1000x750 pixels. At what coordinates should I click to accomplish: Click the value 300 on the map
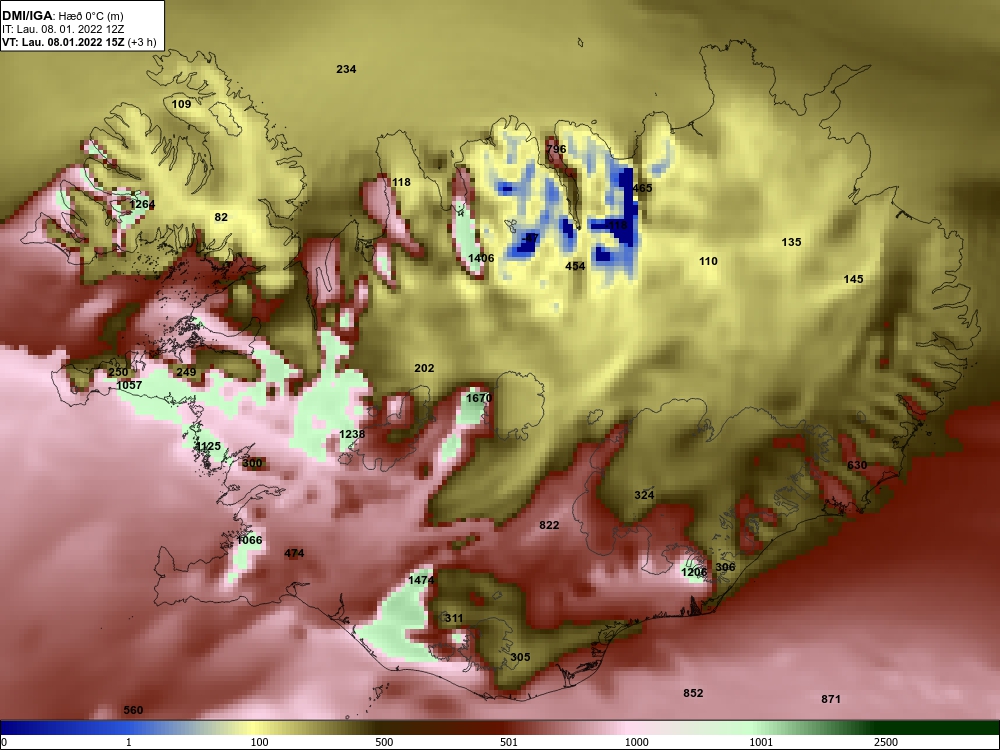pyautogui.click(x=253, y=463)
